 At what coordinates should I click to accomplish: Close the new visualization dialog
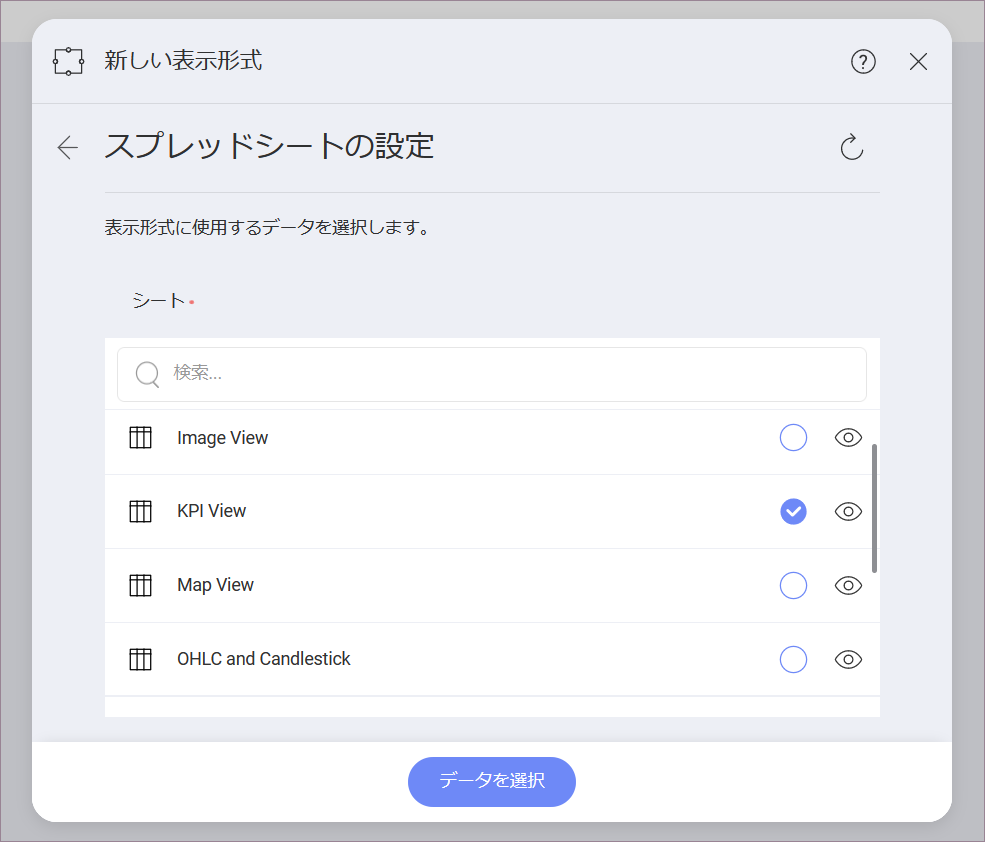tap(918, 62)
